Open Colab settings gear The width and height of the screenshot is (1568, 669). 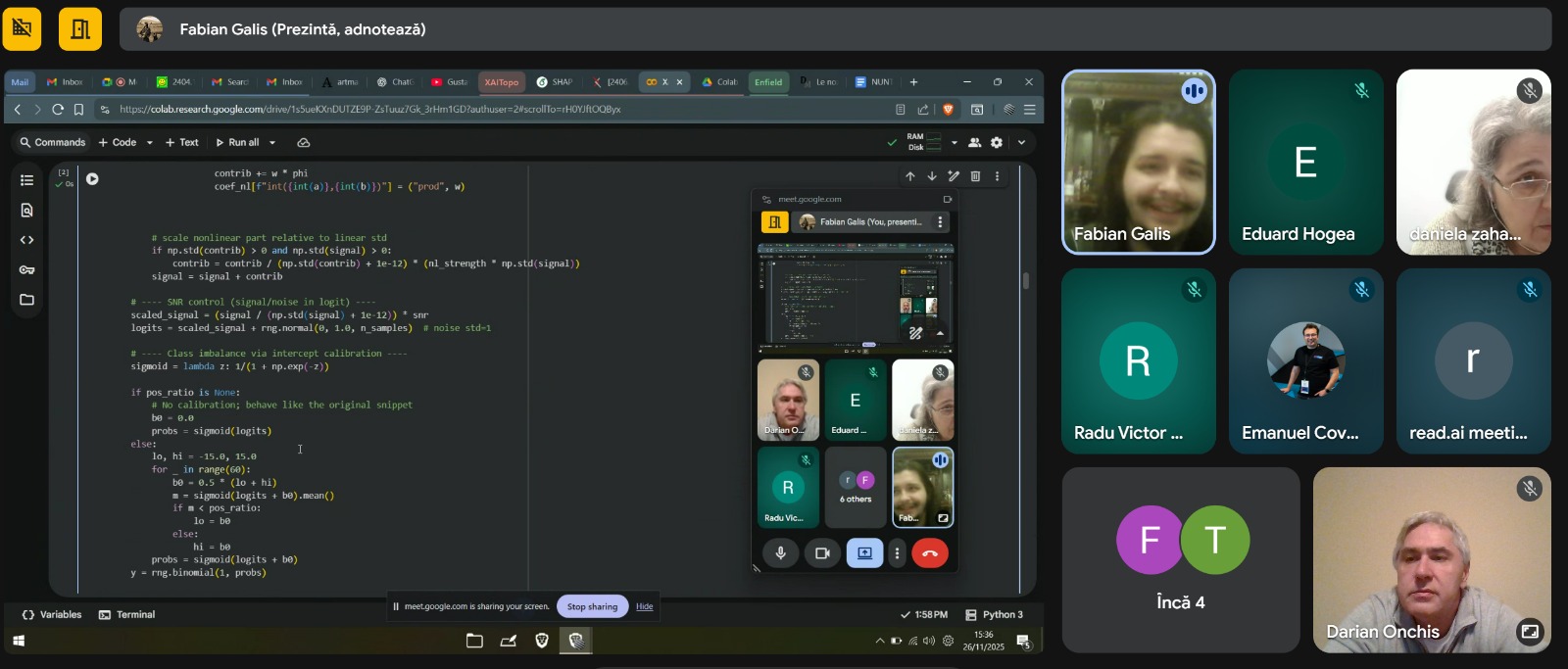pyautogui.click(x=997, y=142)
